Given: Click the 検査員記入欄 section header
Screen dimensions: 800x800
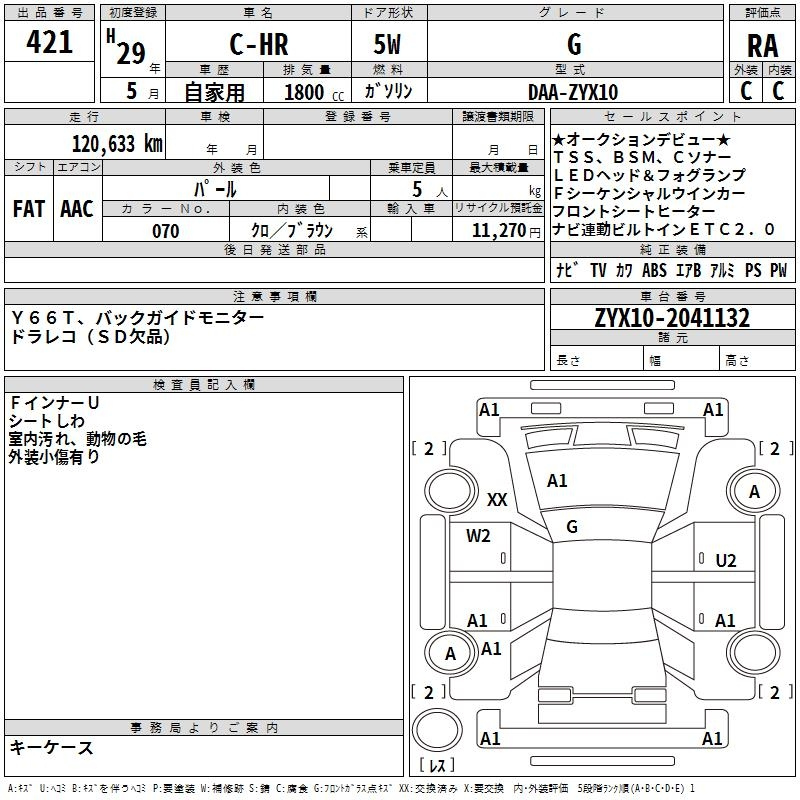Looking at the screenshot, I should (x=204, y=385).
